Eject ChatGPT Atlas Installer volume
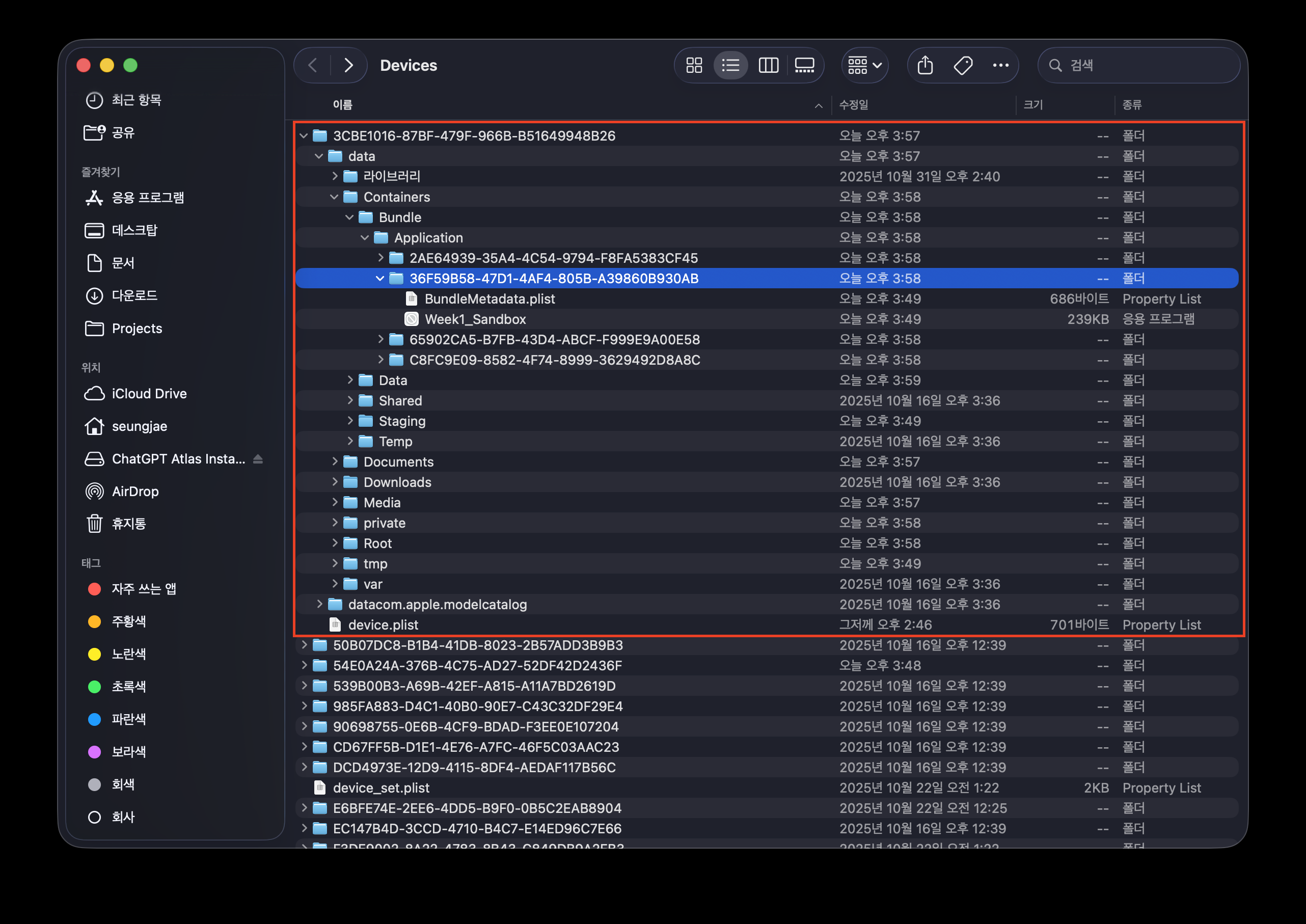The height and width of the screenshot is (924, 1306). (258, 458)
